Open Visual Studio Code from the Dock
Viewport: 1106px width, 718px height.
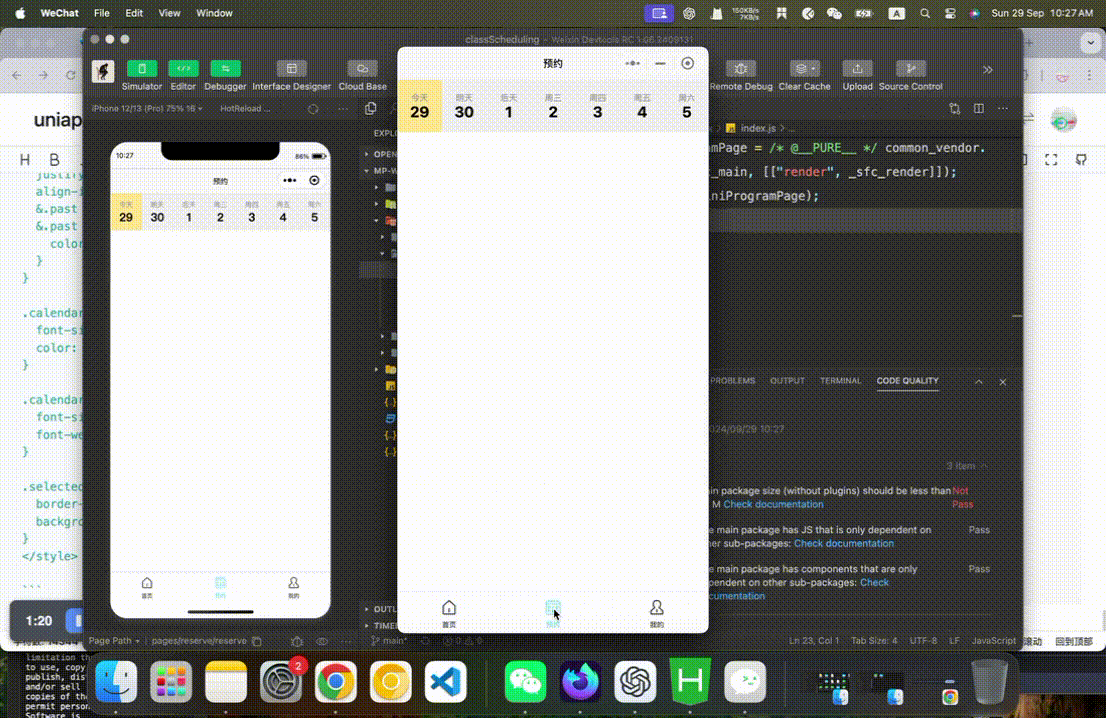pyautogui.click(x=446, y=682)
